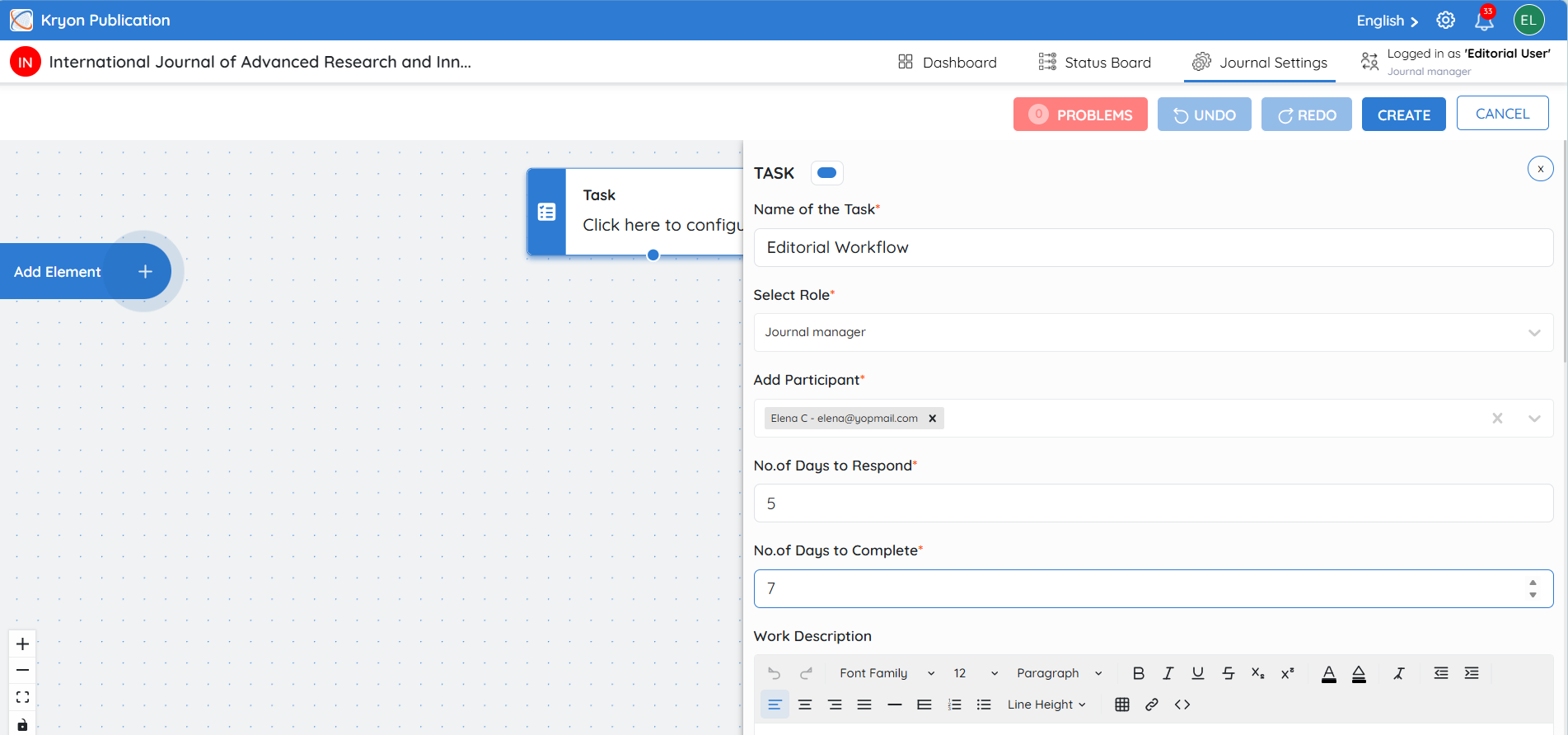Apply strikethrough formatting
Image resolution: width=1568 pixels, height=735 pixels.
pyautogui.click(x=1228, y=673)
